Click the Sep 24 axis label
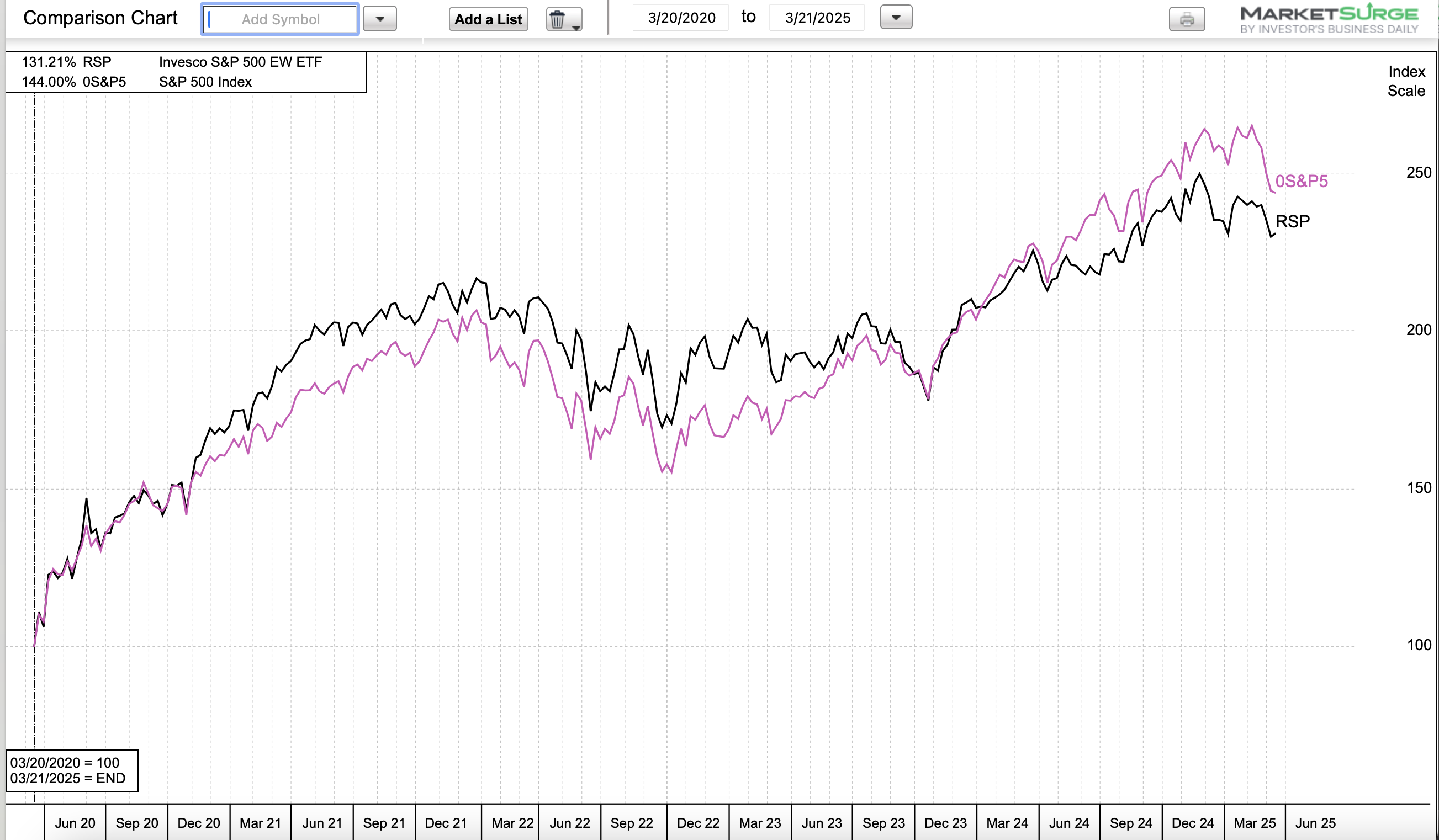Image resolution: width=1439 pixels, height=840 pixels. click(x=1131, y=823)
